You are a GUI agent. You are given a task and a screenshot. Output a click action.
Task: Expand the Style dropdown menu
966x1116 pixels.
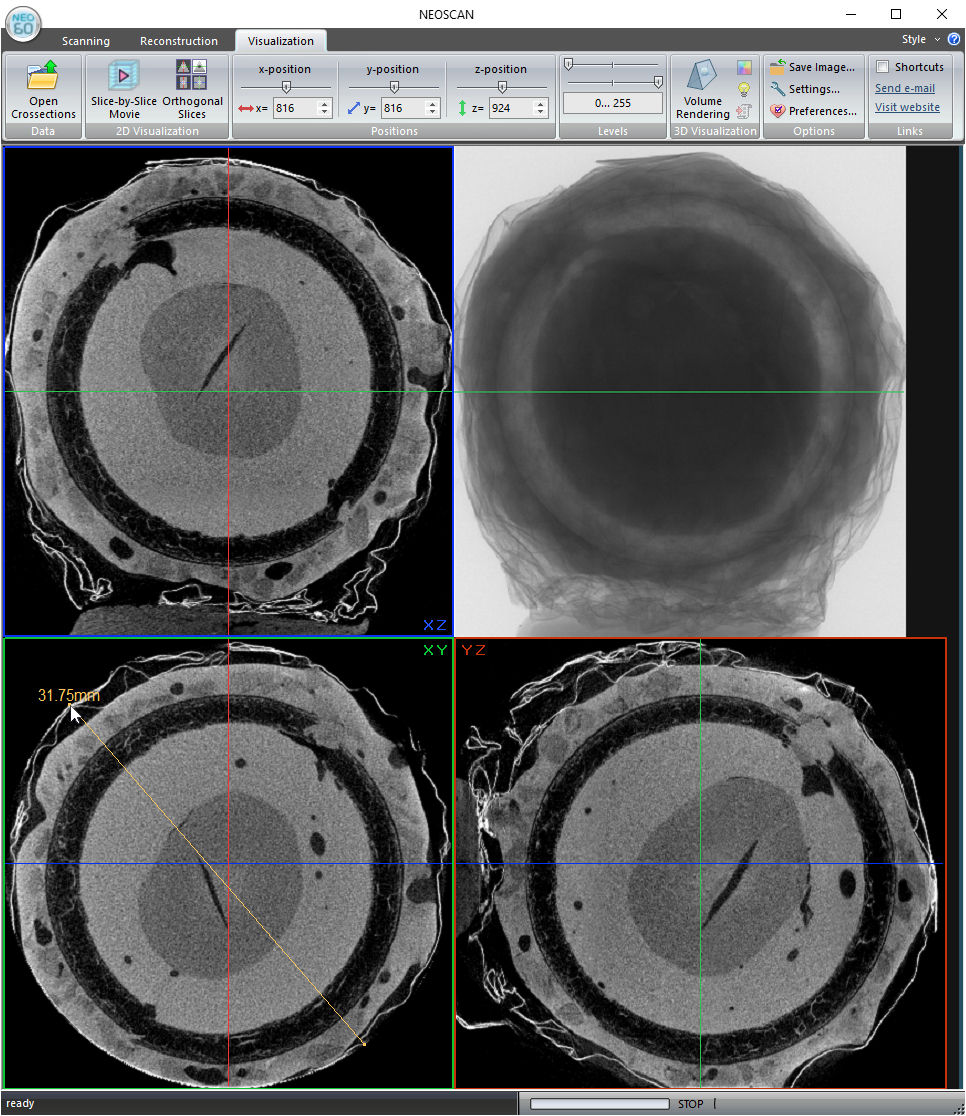pos(937,40)
